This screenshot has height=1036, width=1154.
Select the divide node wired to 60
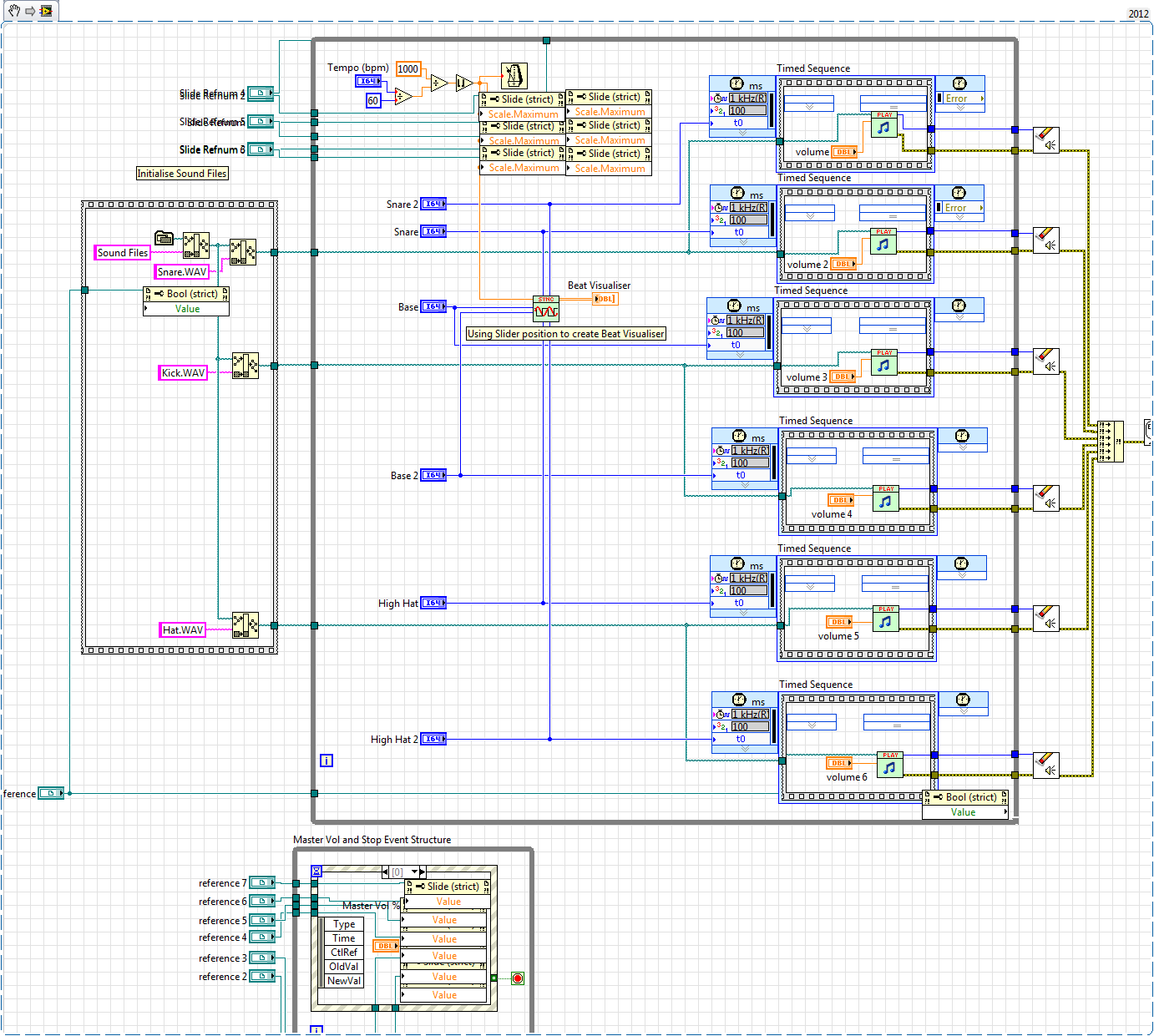pos(402,97)
